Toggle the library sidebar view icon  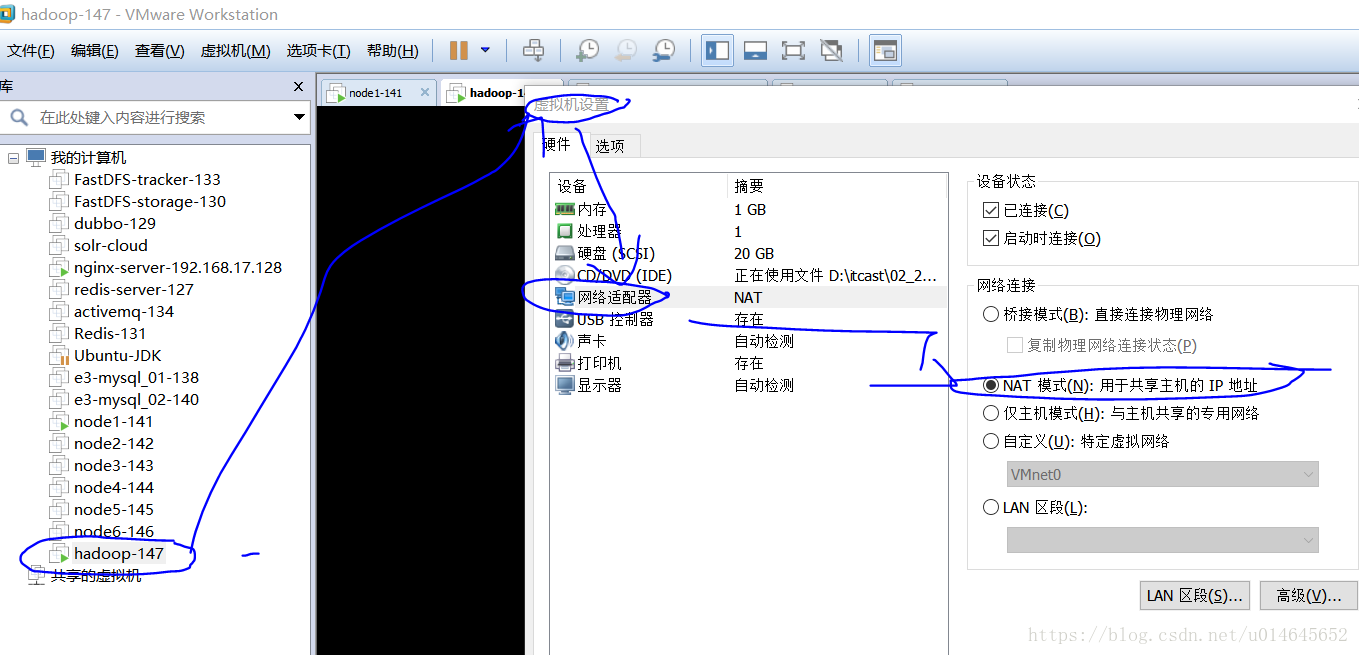pos(717,50)
